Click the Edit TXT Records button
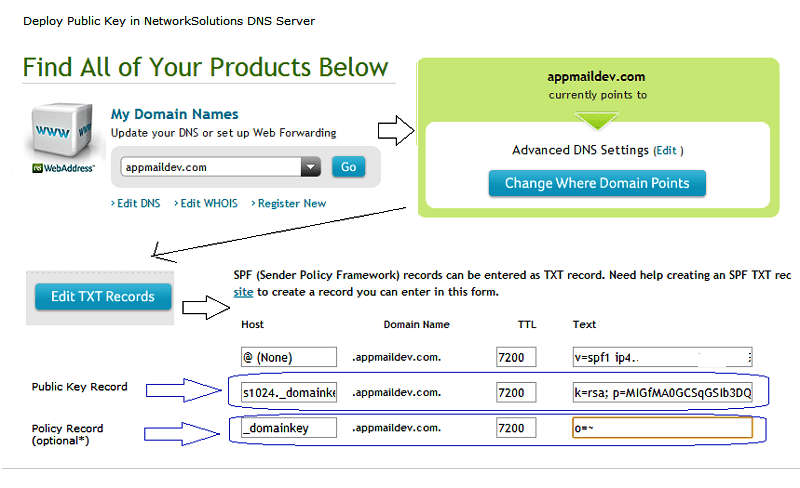The width and height of the screenshot is (800, 488). pyautogui.click(x=103, y=297)
